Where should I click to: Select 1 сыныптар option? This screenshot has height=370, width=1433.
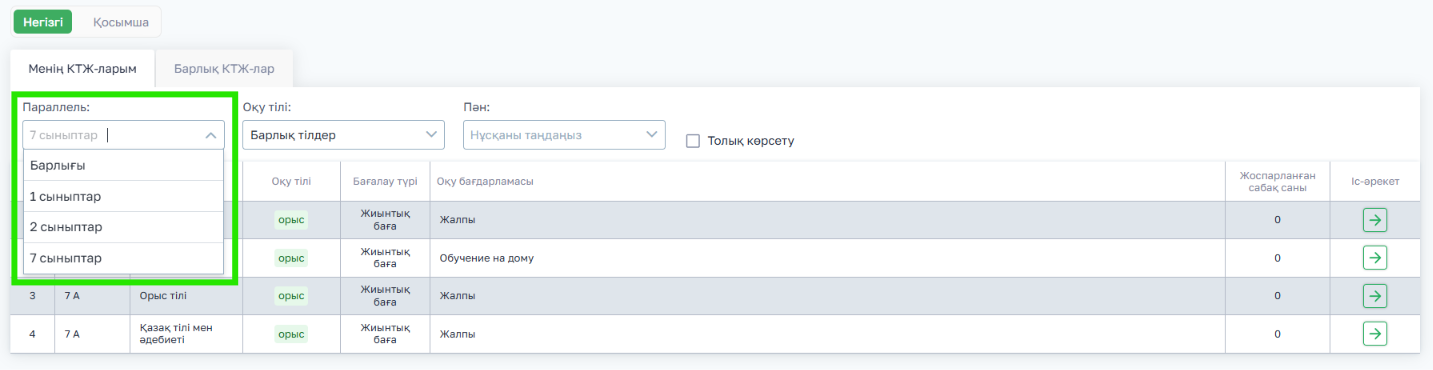point(123,196)
